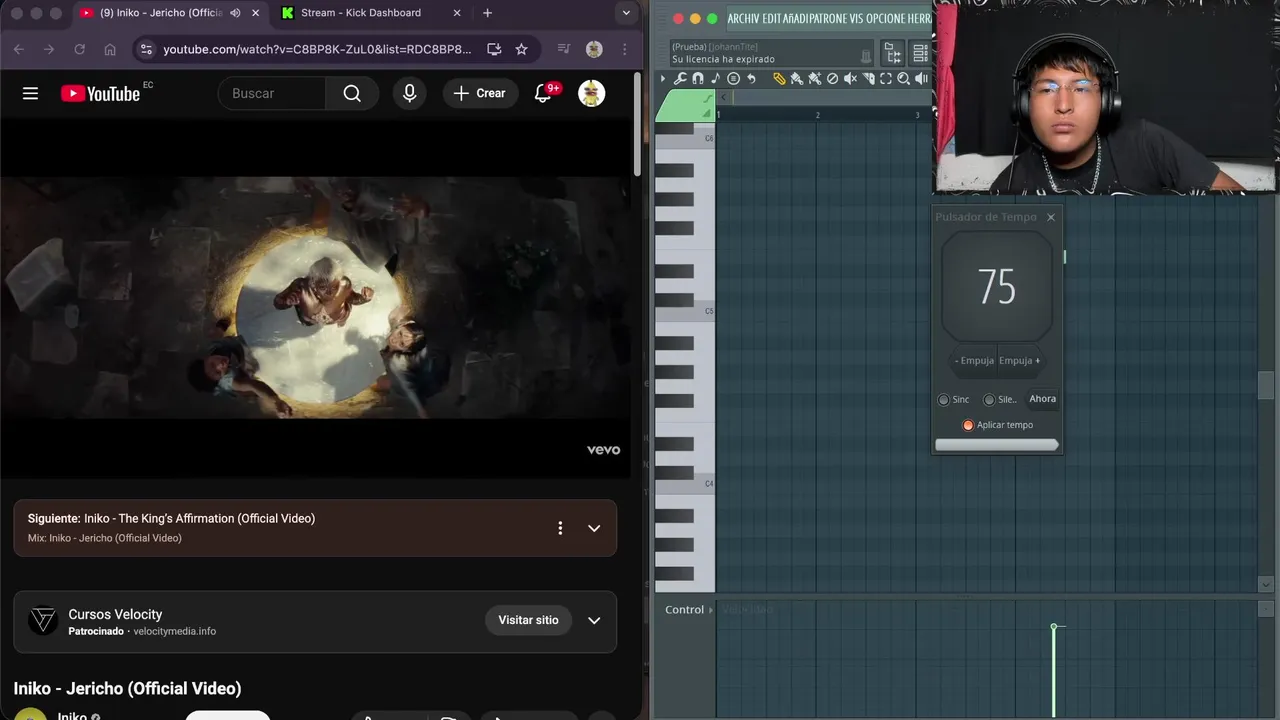Viewport: 1280px width, 720px height.
Task: Undo with the piano roll arrow icon
Action: (751, 79)
